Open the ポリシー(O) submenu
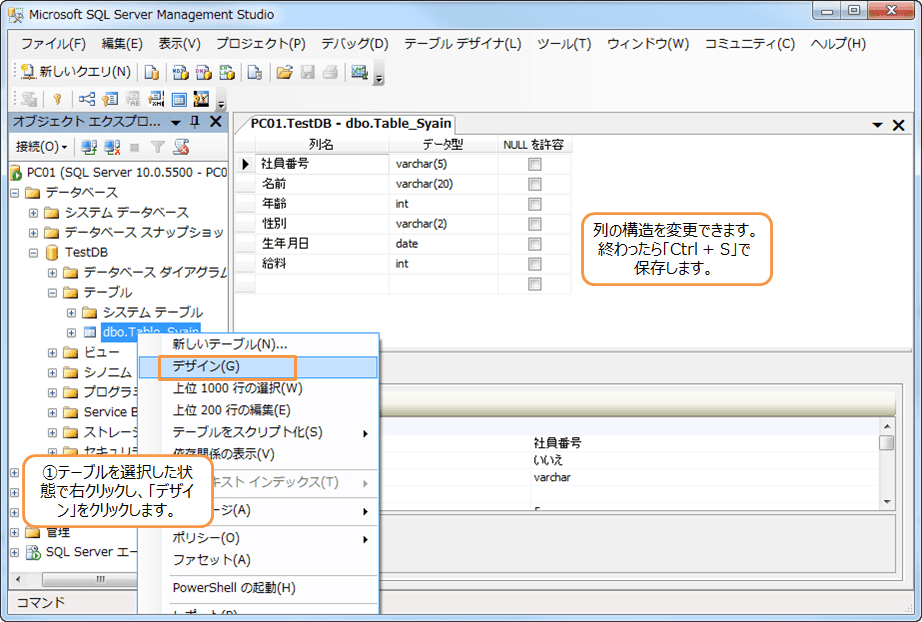 click(259, 538)
